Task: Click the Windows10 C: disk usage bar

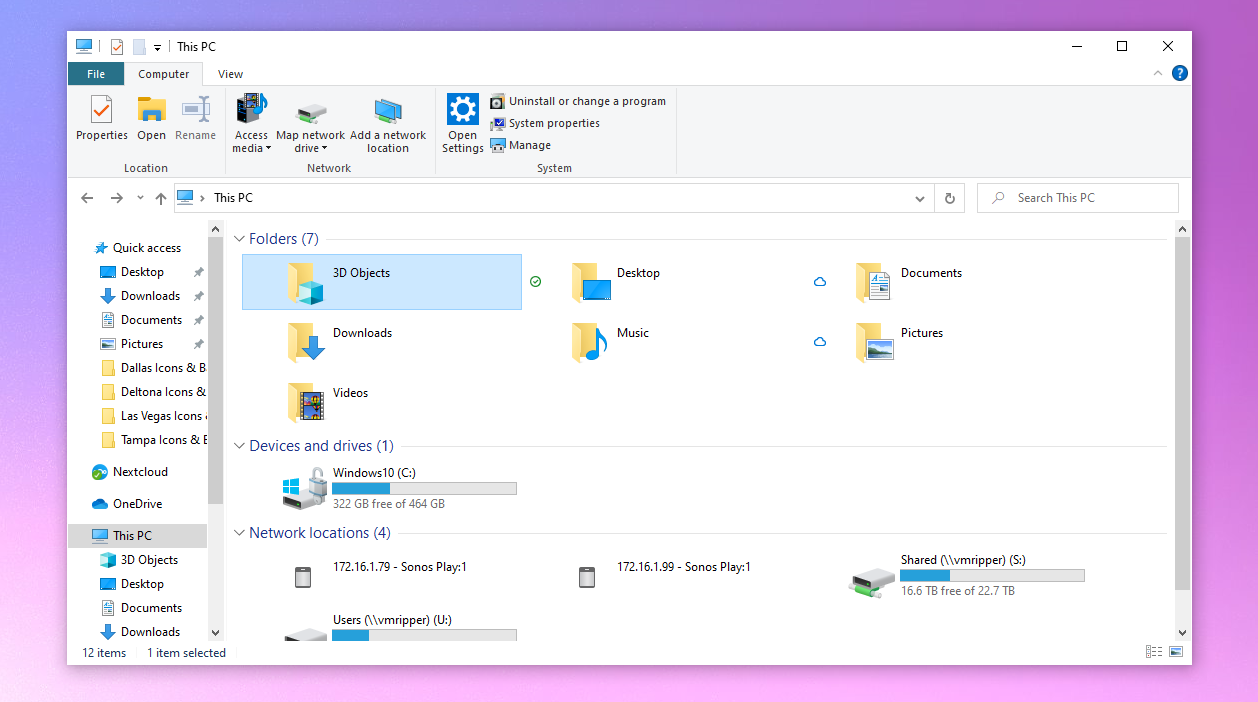Action: pyautogui.click(x=424, y=488)
